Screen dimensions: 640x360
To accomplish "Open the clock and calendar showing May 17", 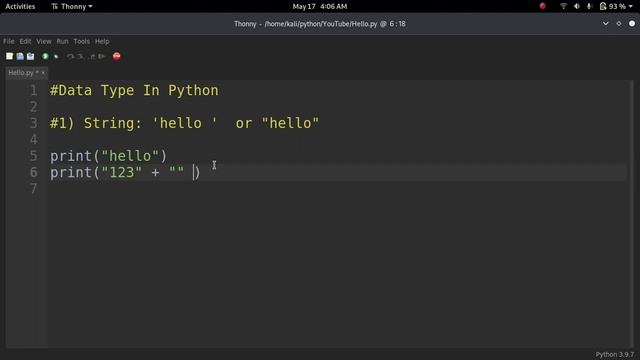I will pos(320,6).
